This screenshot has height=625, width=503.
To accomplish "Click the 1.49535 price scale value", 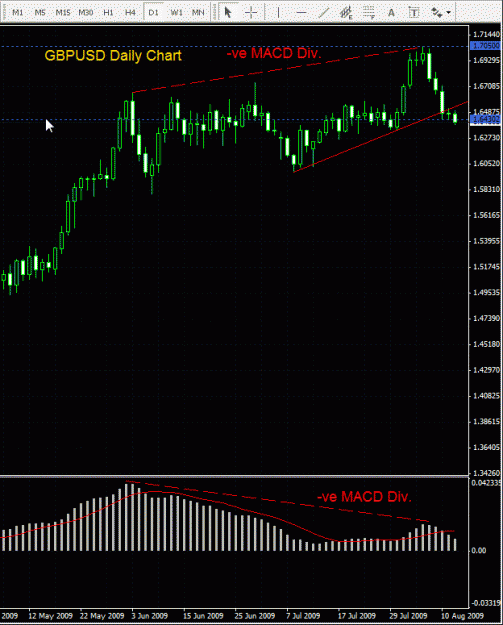I will 486,292.
